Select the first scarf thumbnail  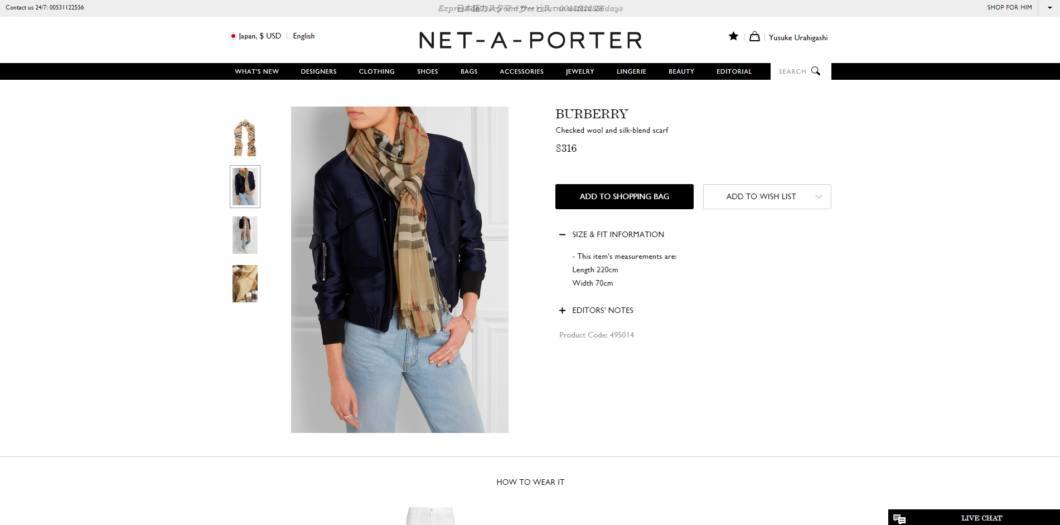click(x=245, y=138)
